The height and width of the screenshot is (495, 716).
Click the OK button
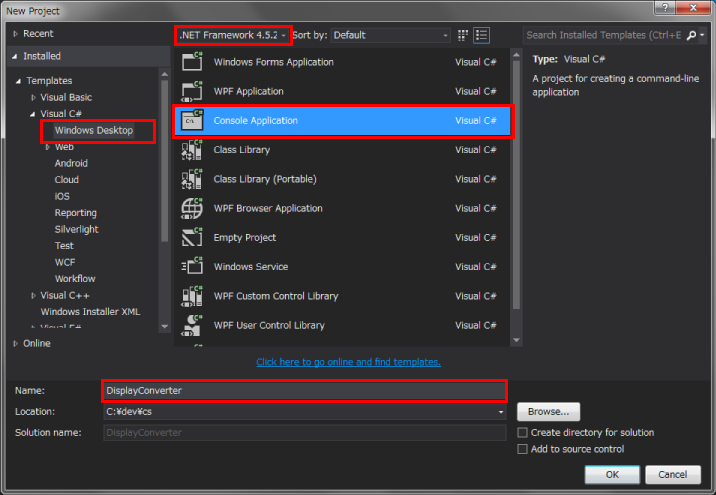[x=612, y=474]
